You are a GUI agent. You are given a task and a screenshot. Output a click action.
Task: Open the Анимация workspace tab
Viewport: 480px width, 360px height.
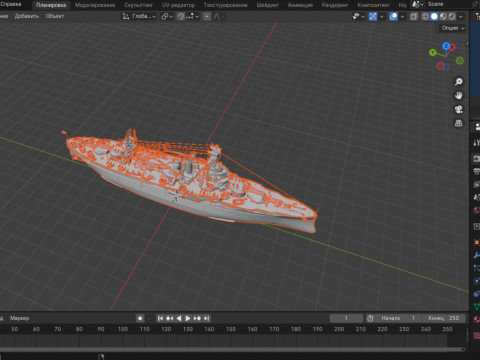[x=300, y=5]
